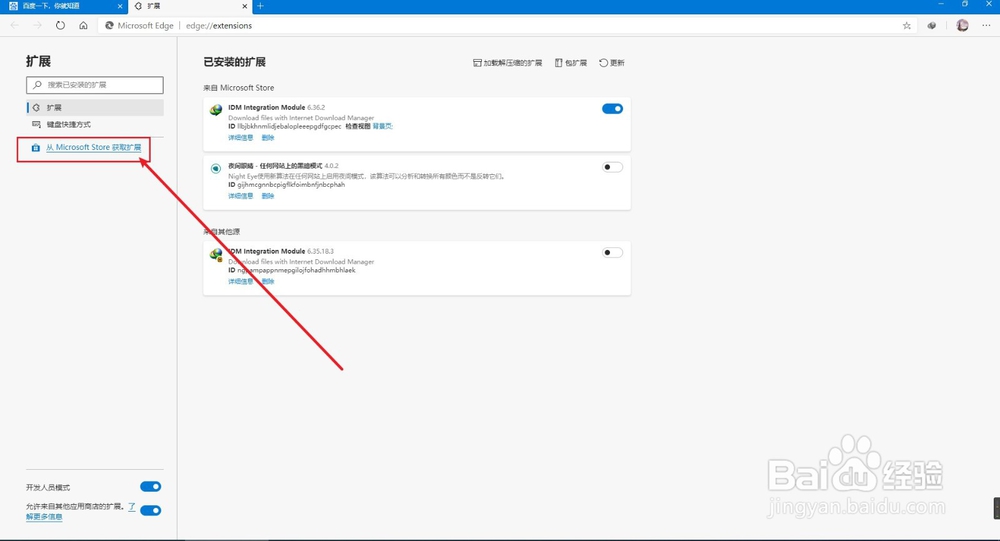1000x541 pixels.
Task: Open the collections icon in toolbar
Action: (x=932, y=26)
